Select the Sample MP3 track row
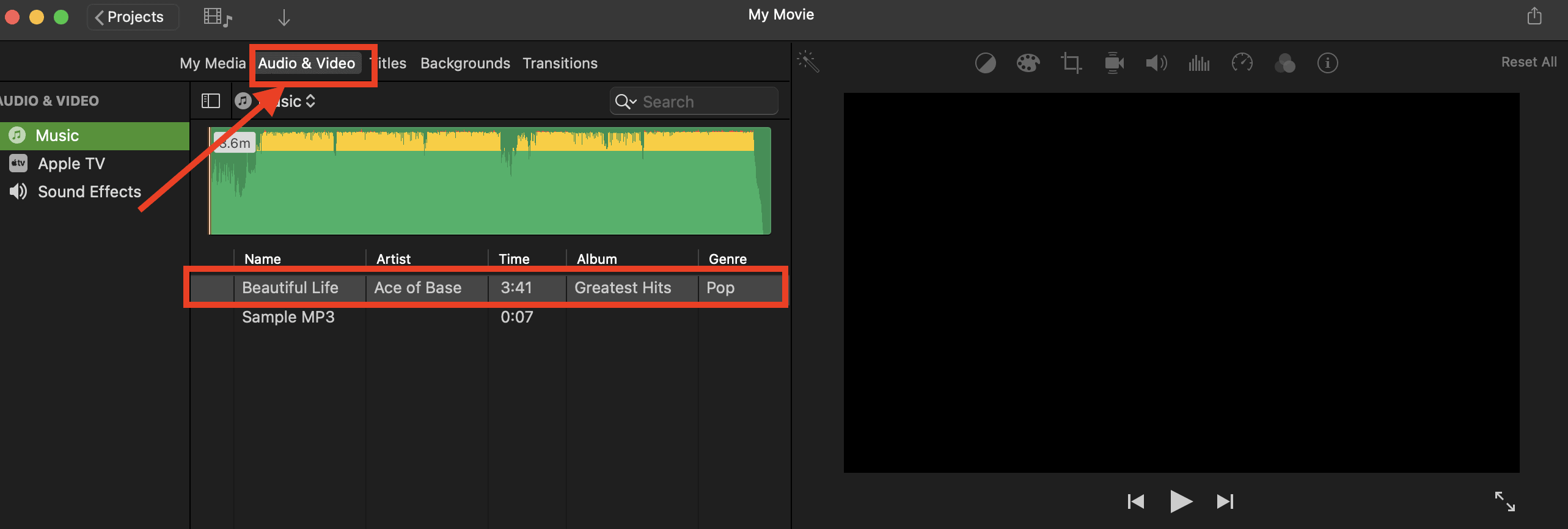This screenshot has width=1568, height=529. point(288,317)
